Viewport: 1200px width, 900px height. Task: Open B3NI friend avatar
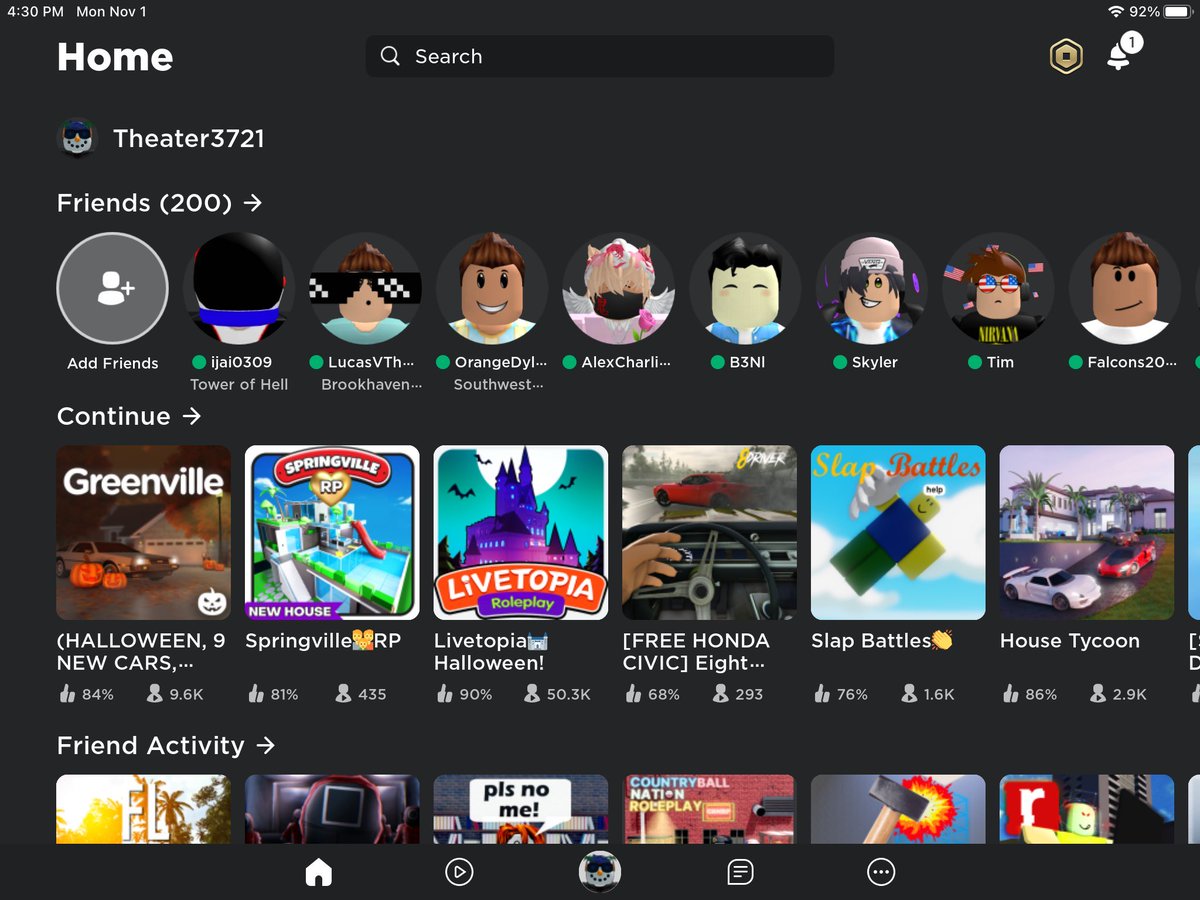745,289
